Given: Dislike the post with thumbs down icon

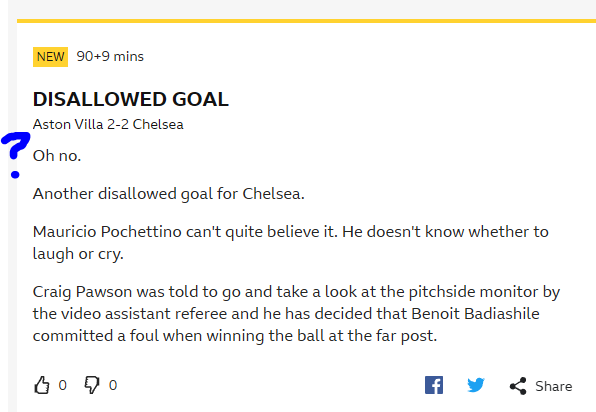Looking at the screenshot, I should point(92,385).
